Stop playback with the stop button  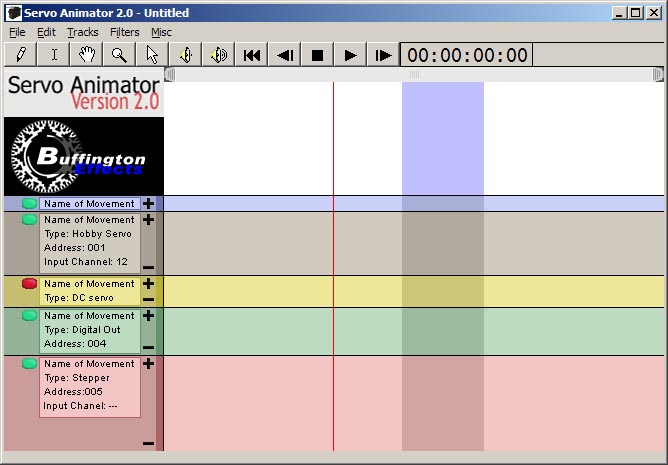pos(318,55)
